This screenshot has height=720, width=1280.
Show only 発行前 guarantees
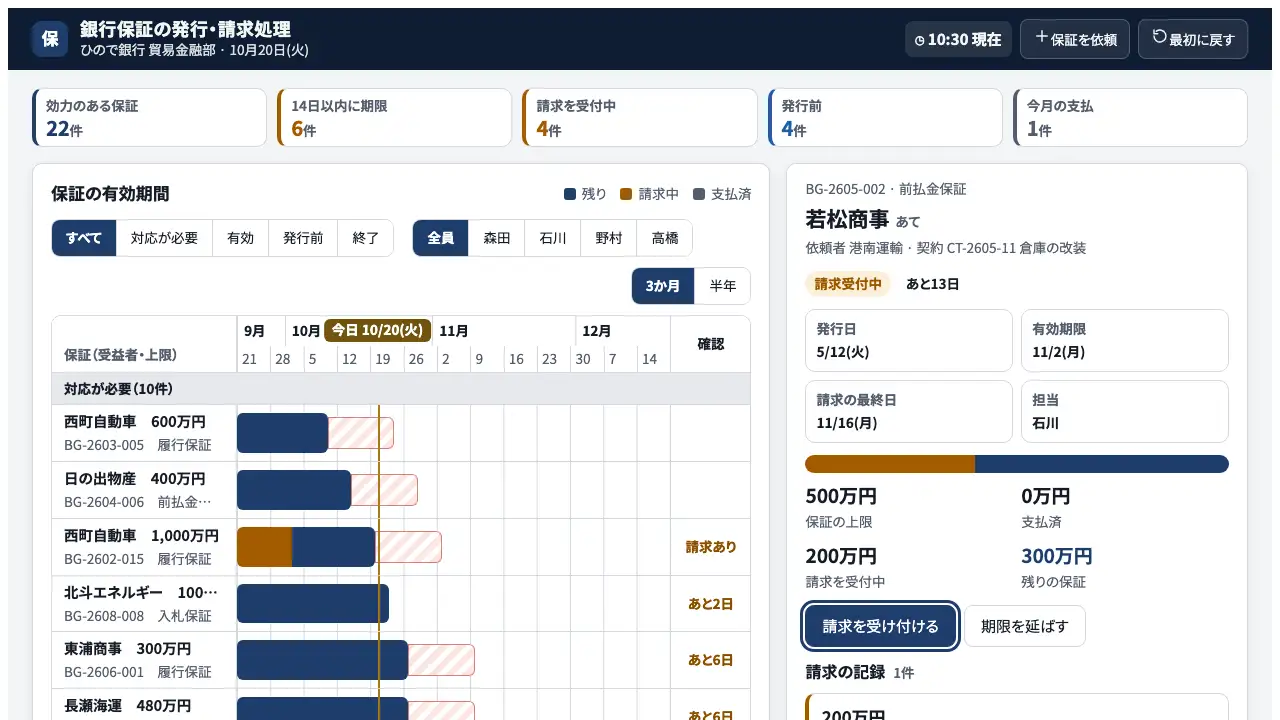[x=303, y=238]
